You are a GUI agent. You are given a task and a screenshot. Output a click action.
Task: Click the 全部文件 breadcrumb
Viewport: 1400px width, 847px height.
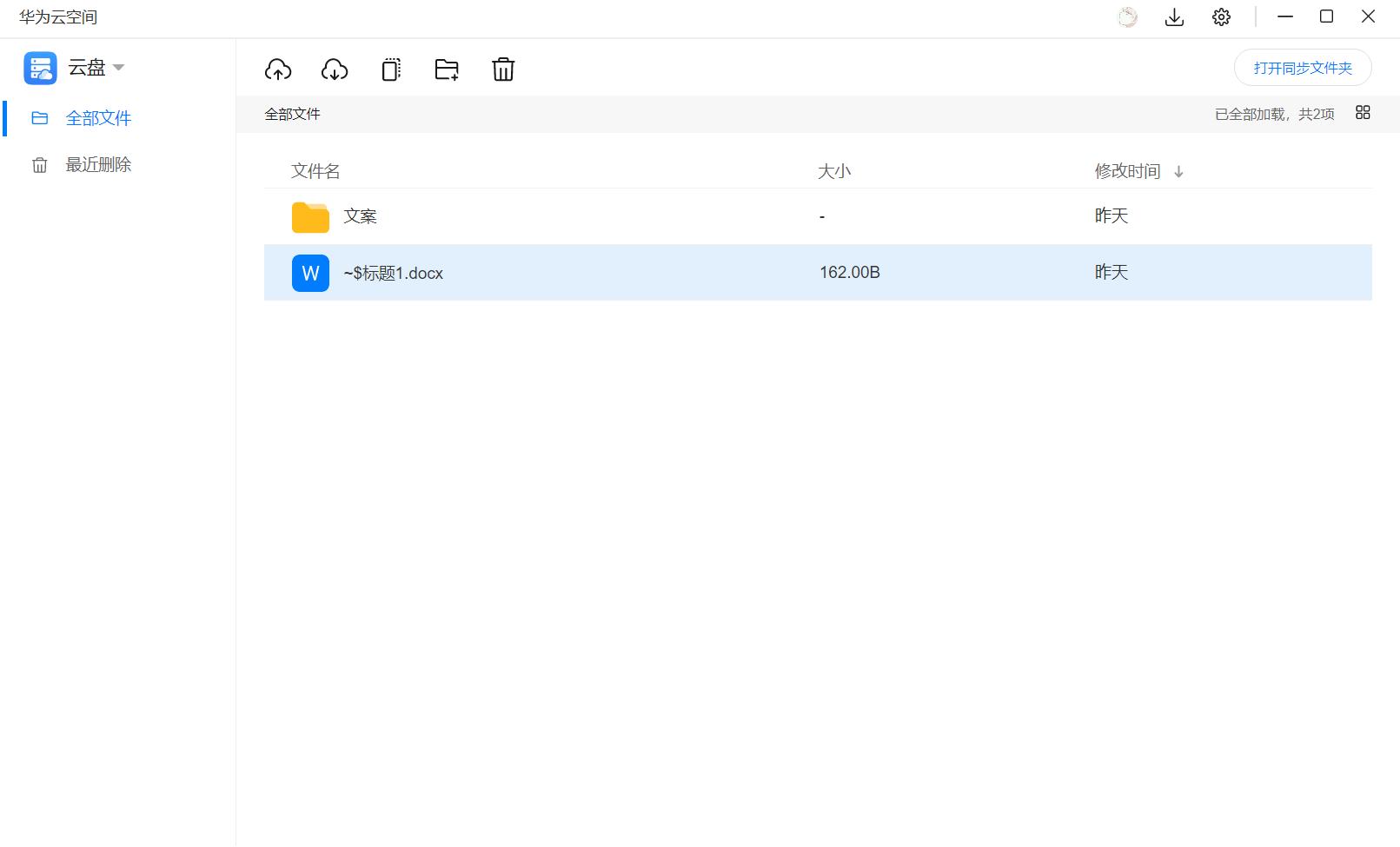coord(293,114)
